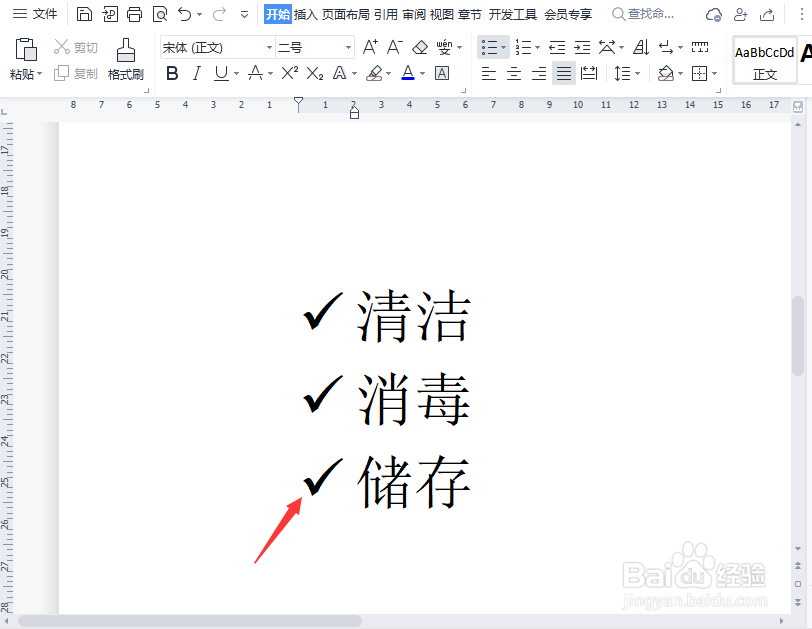Toggle underline formatting
The width and height of the screenshot is (812, 629).
tap(219, 72)
